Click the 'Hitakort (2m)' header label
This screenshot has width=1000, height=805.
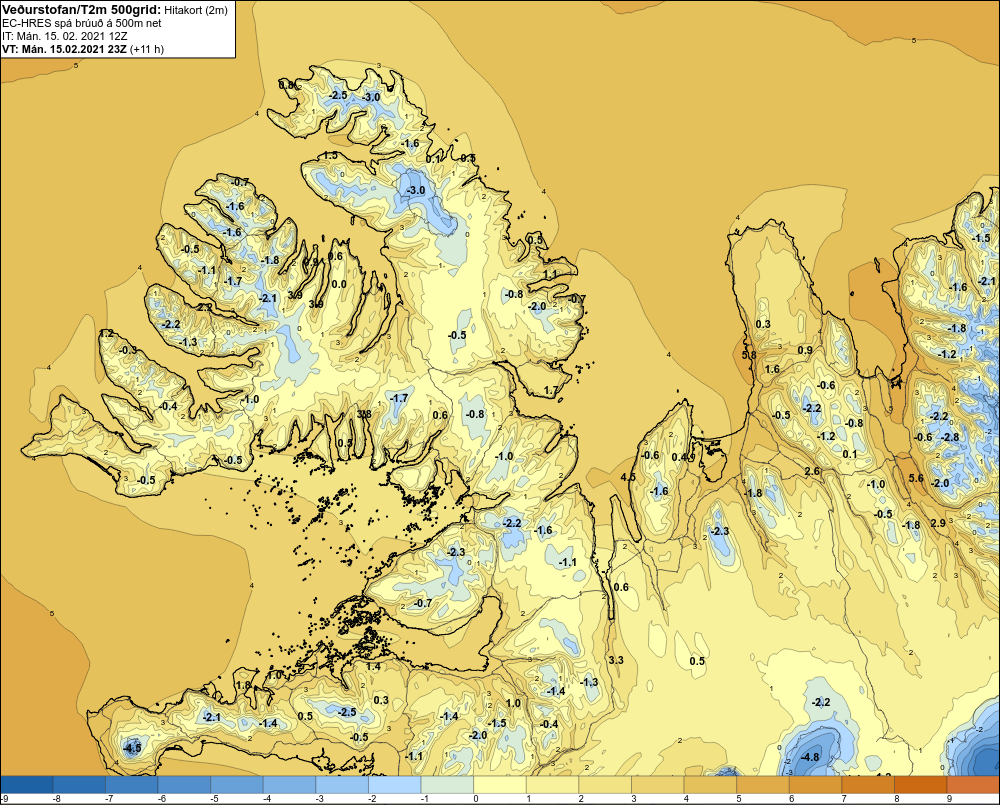click(195, 10)
